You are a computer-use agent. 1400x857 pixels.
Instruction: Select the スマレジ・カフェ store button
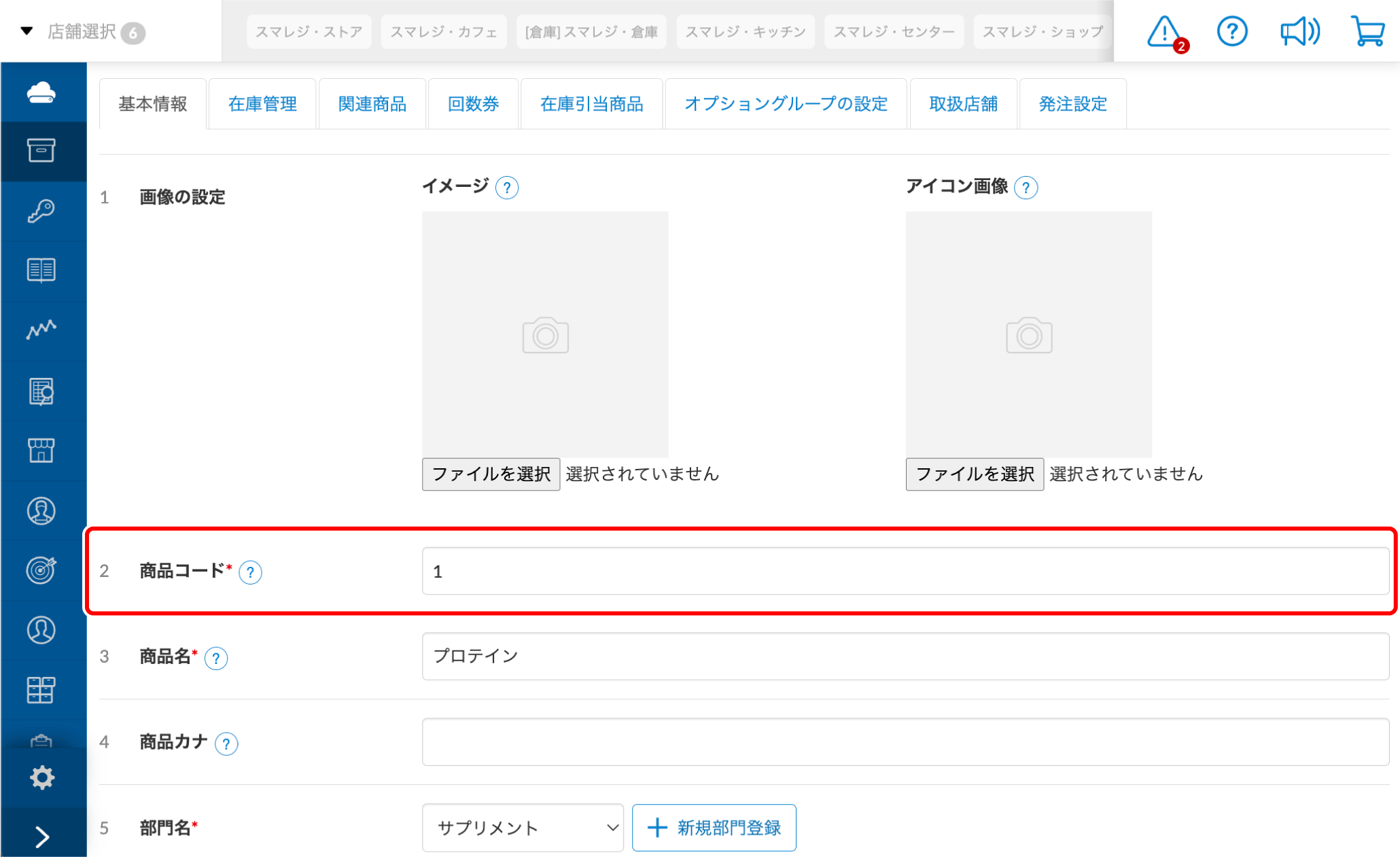(x=443, y=31)
